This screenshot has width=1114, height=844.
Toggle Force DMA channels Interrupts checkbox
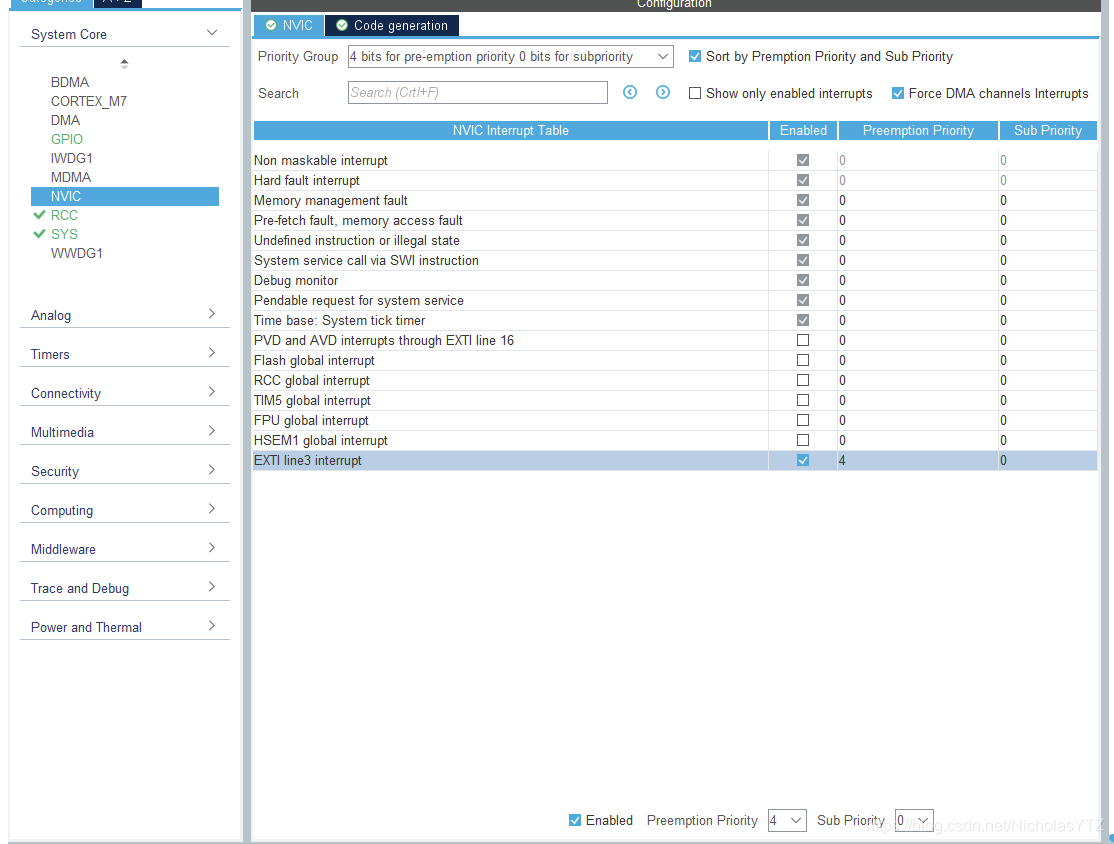pos(898,93)
